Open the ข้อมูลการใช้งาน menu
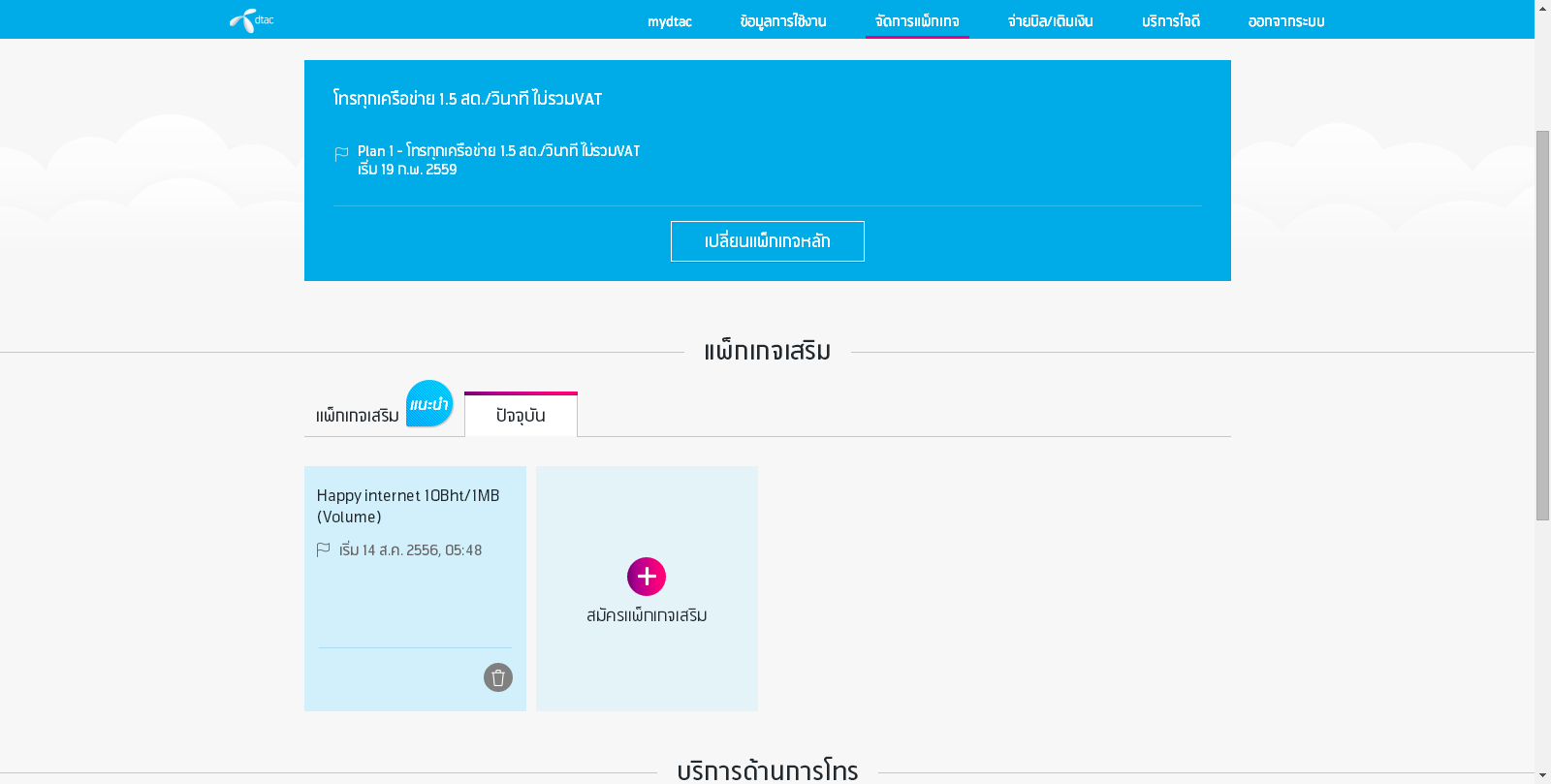The image size is (1551, 784). (x=783, y=21)
